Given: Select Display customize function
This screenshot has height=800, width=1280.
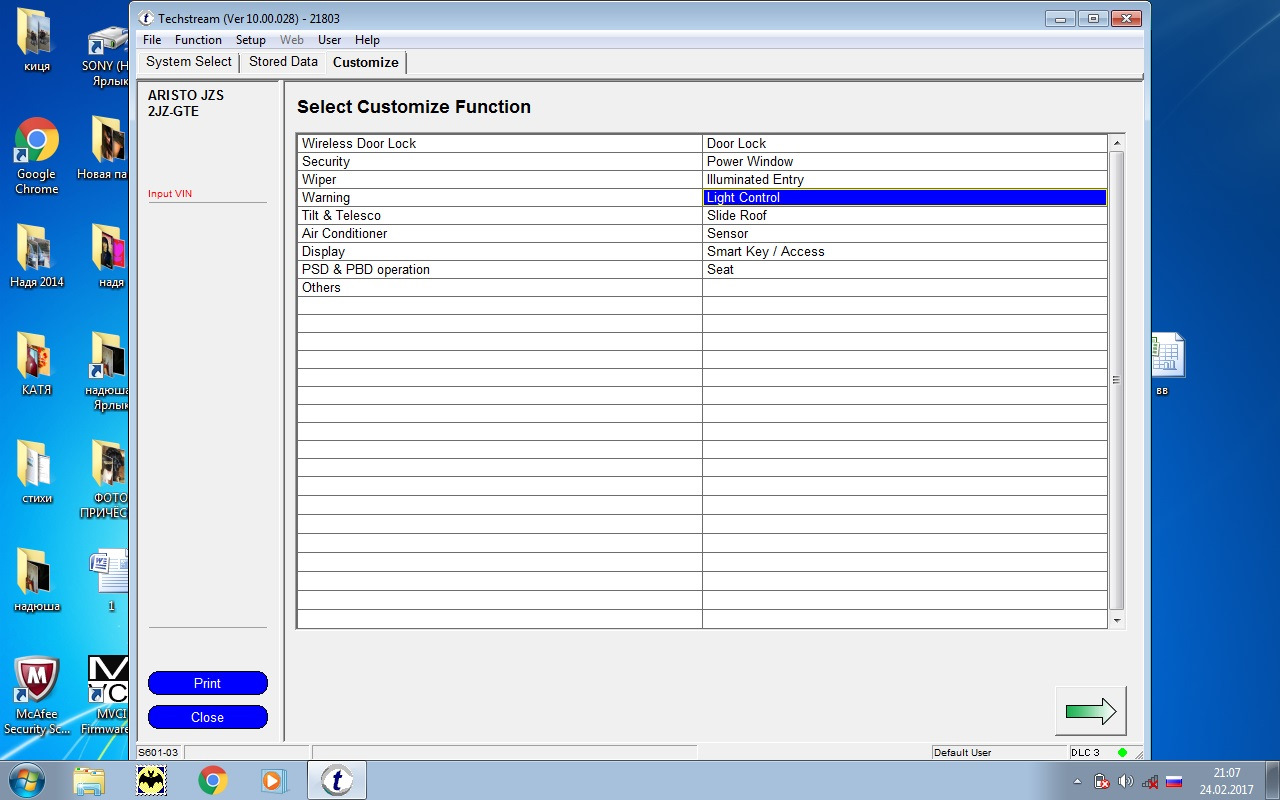Looking at the screenshot, I should (500, 251).
